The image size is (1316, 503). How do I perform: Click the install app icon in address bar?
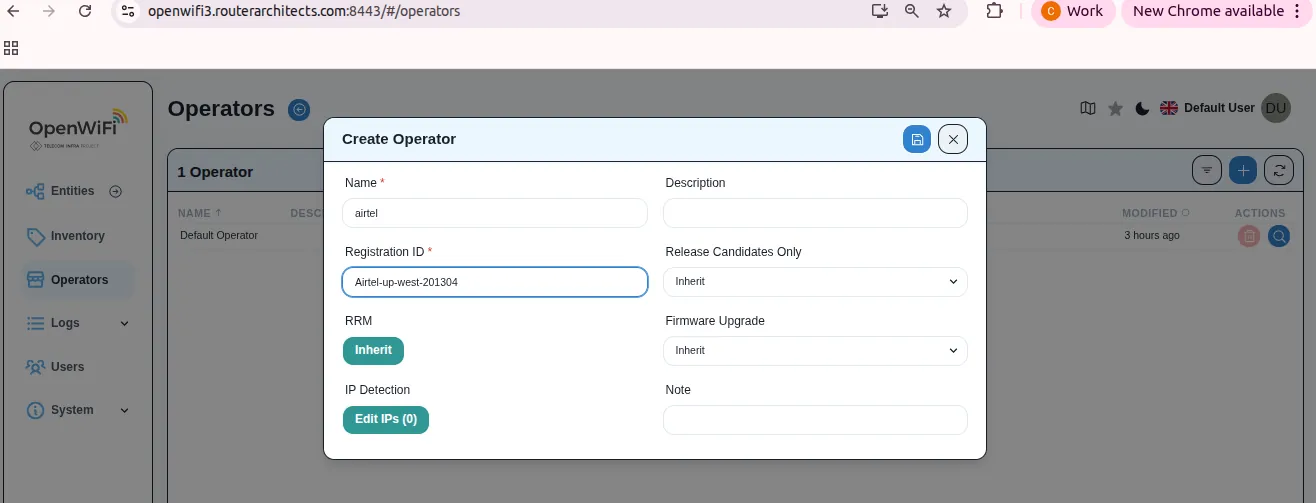pos(880,11)
